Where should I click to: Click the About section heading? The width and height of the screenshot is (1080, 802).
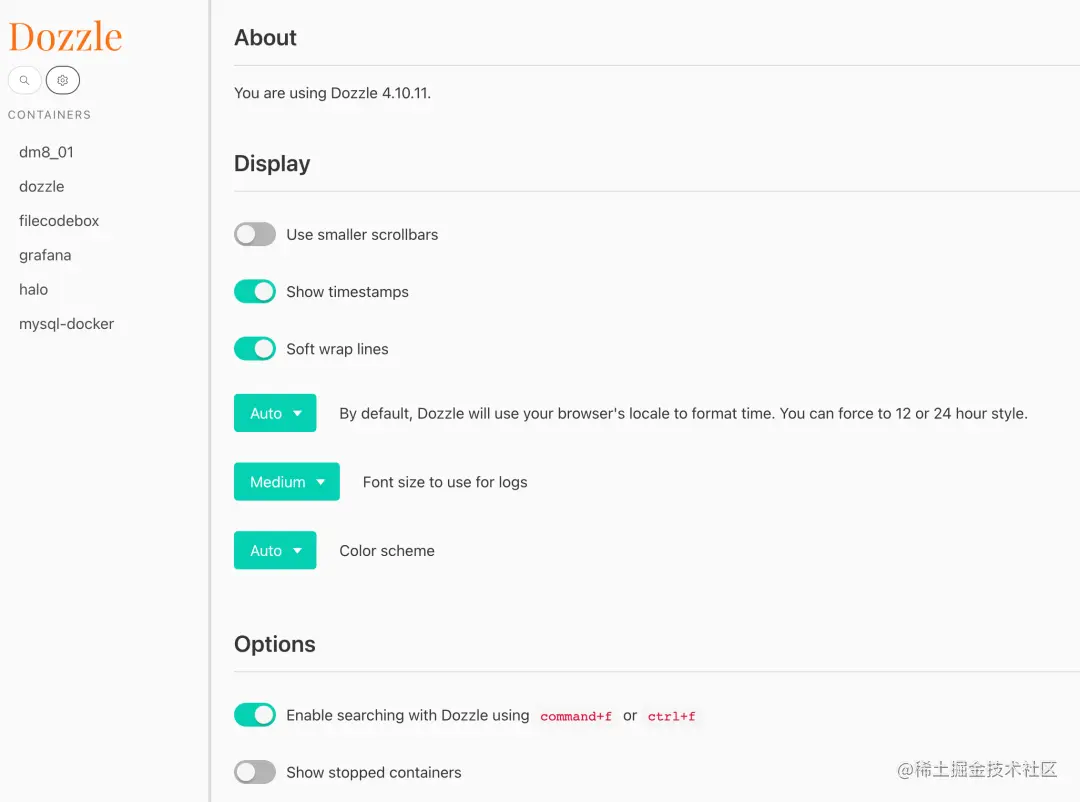pos(265,37)
